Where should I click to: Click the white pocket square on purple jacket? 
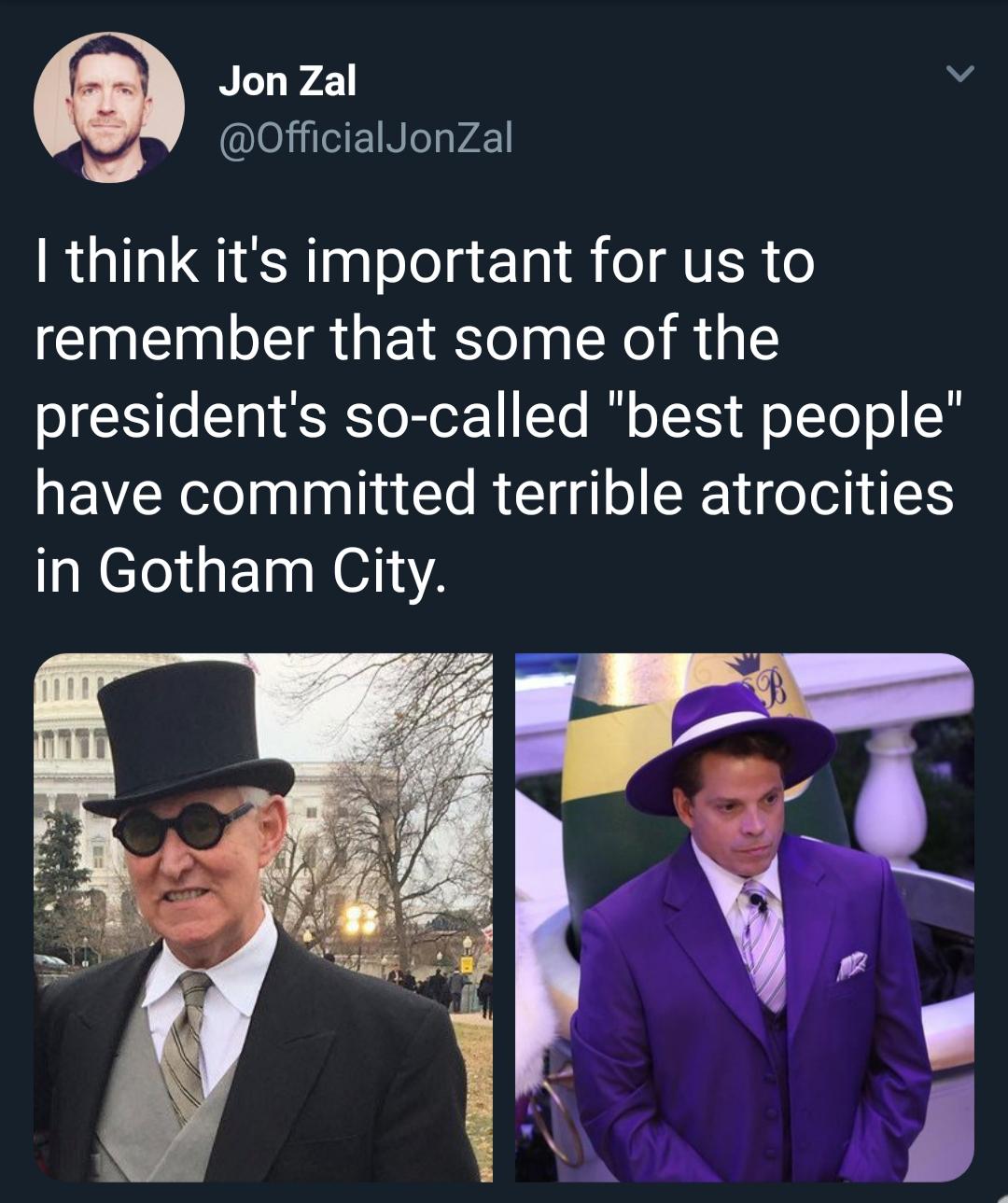click(850, 965)
